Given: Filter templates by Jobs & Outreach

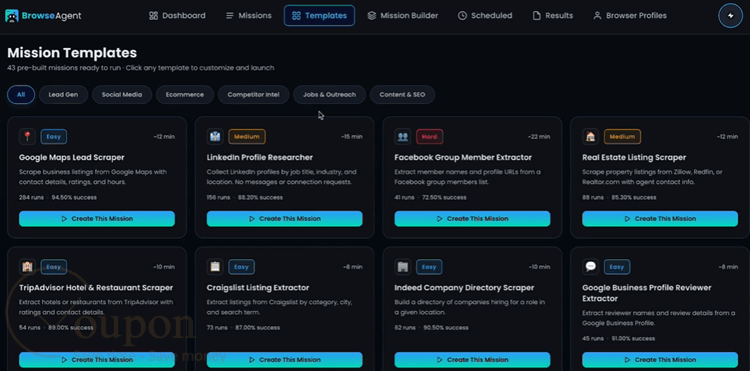Looking at the screenshot, I should click(x=330, y=95).
